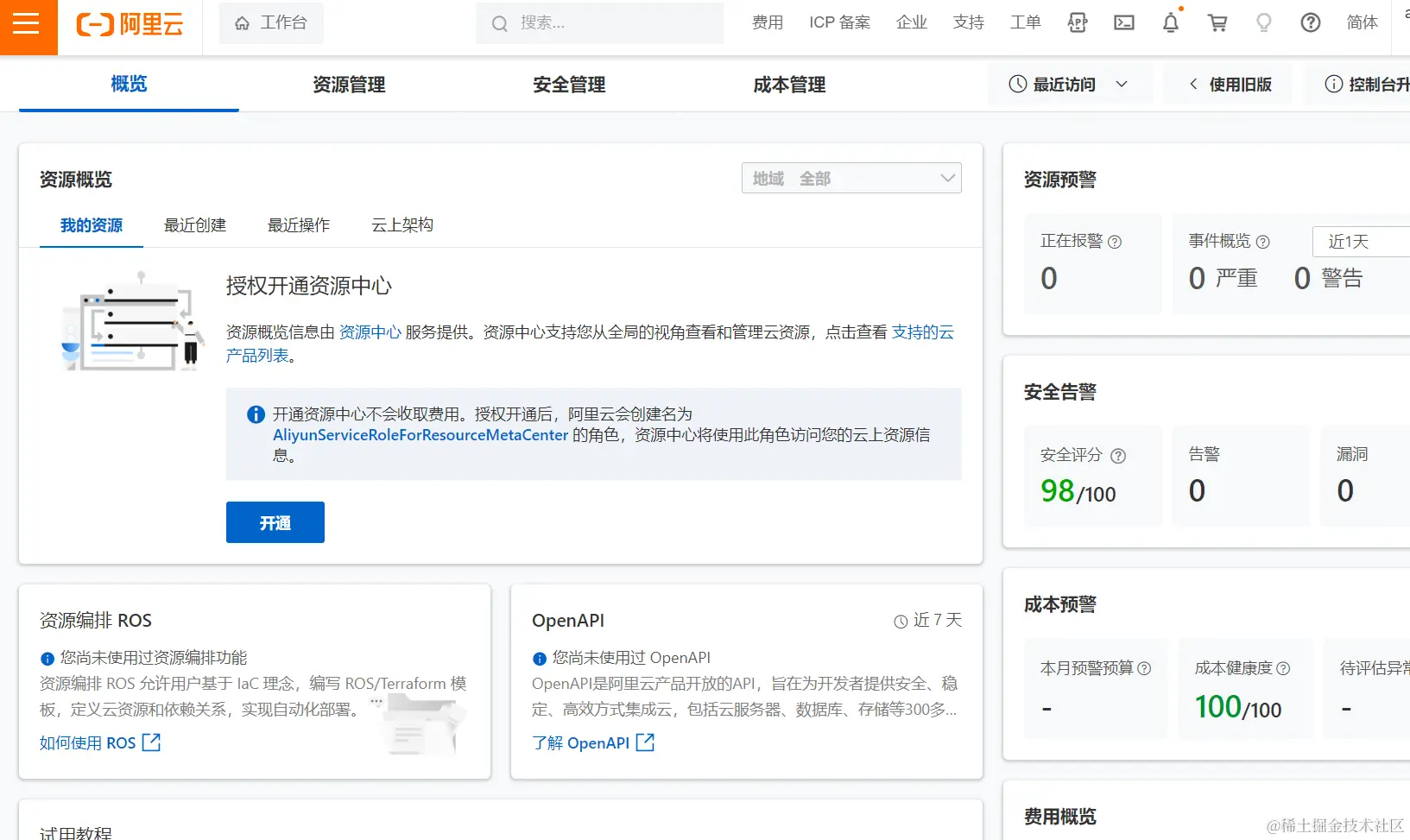Click the 漏洞 count card
This screenshot has height=840, width=1410.
point(1365,477)
